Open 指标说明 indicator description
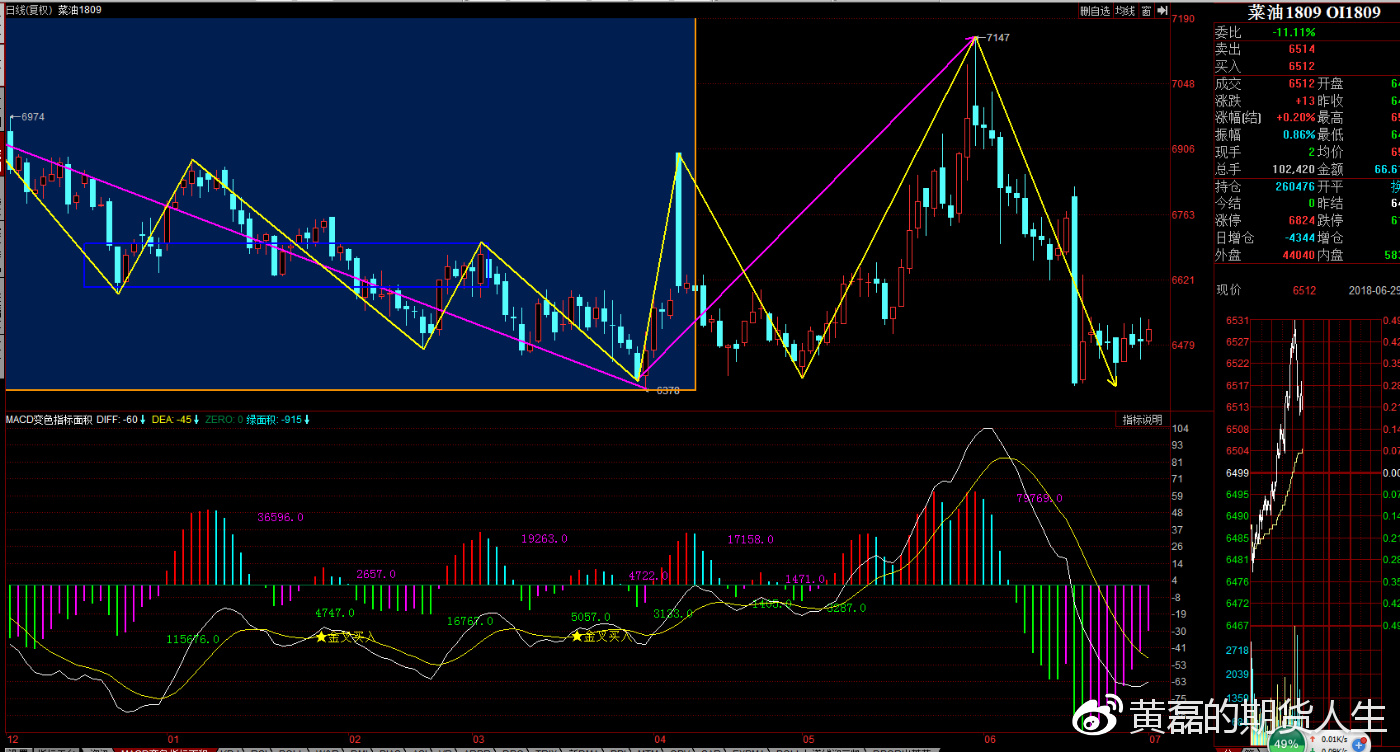 [x=1142, y=419]
